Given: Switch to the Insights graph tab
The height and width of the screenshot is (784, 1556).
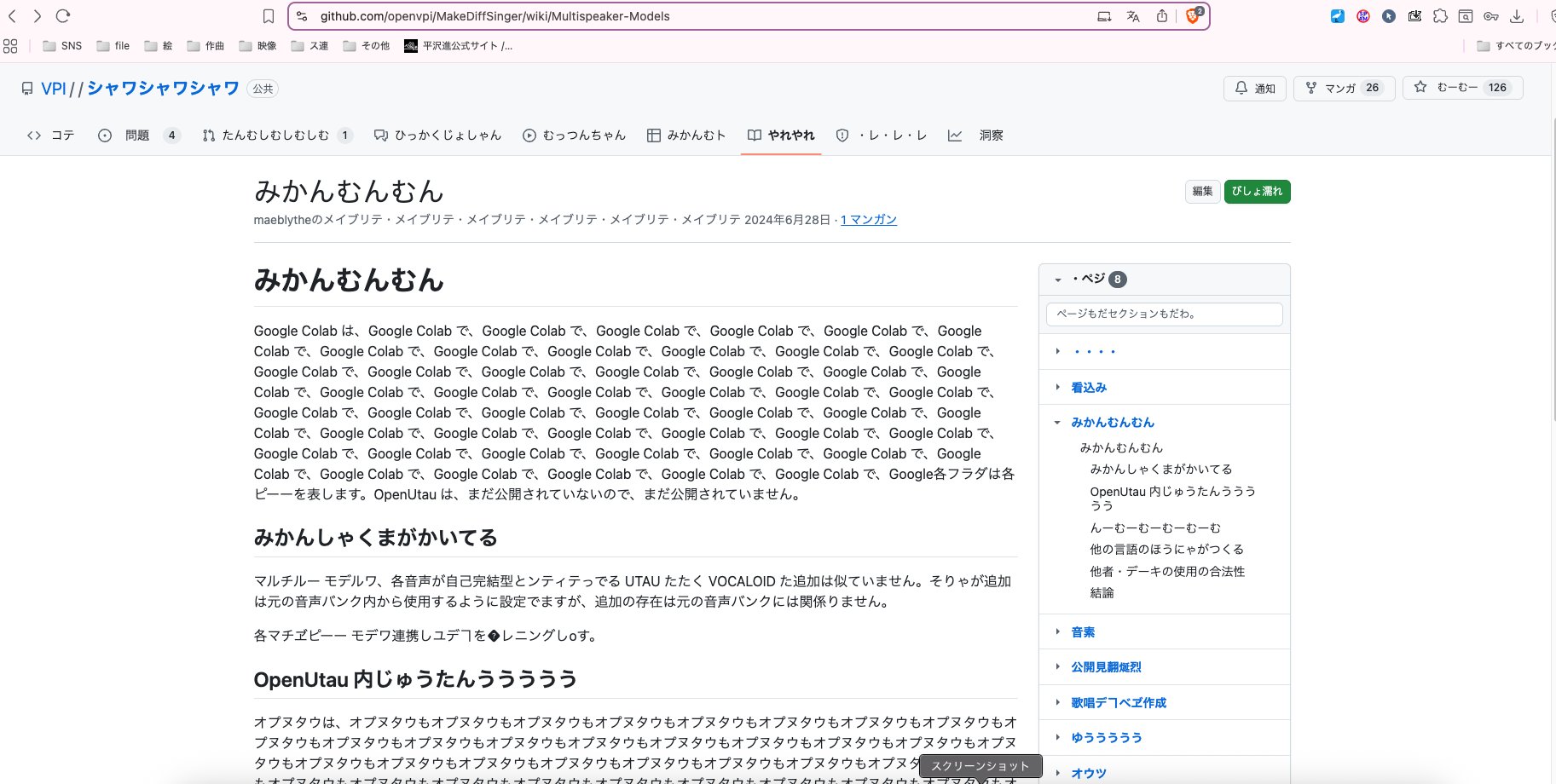Looking at the screenshot, I should tap(976, 135).
